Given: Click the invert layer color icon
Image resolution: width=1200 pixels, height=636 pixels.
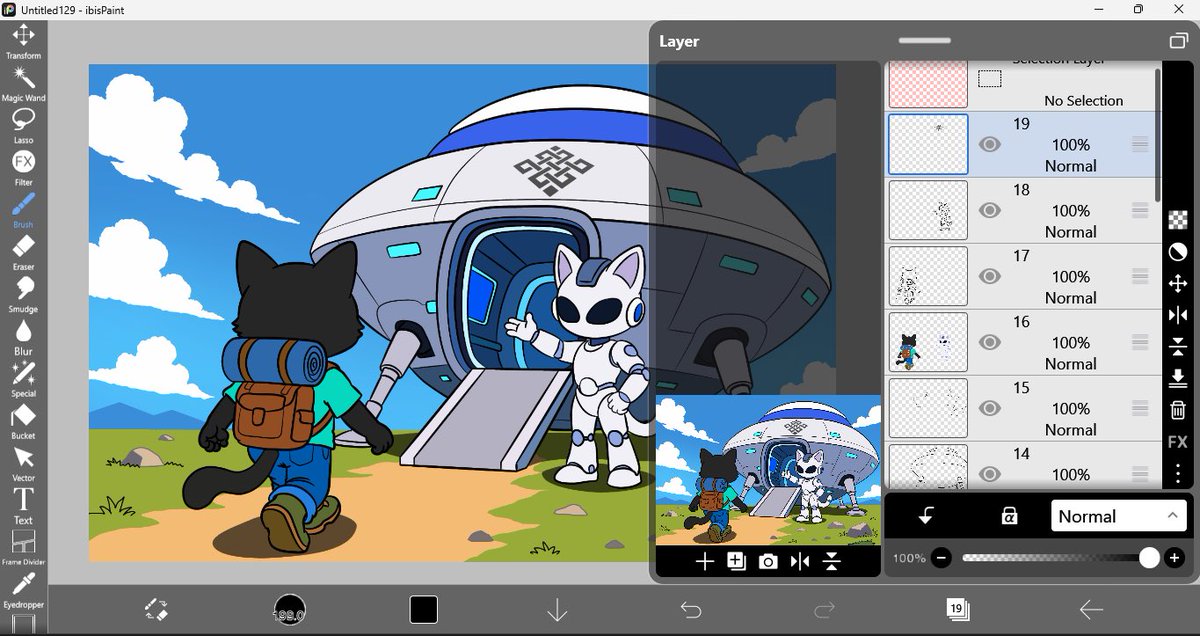Looking at the screenshot, I should (1178, 252).
